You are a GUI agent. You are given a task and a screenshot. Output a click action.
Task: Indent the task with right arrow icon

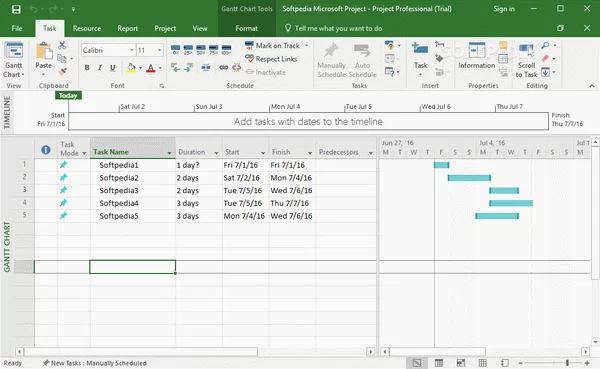pyautogui.click(x=188, y=68)
